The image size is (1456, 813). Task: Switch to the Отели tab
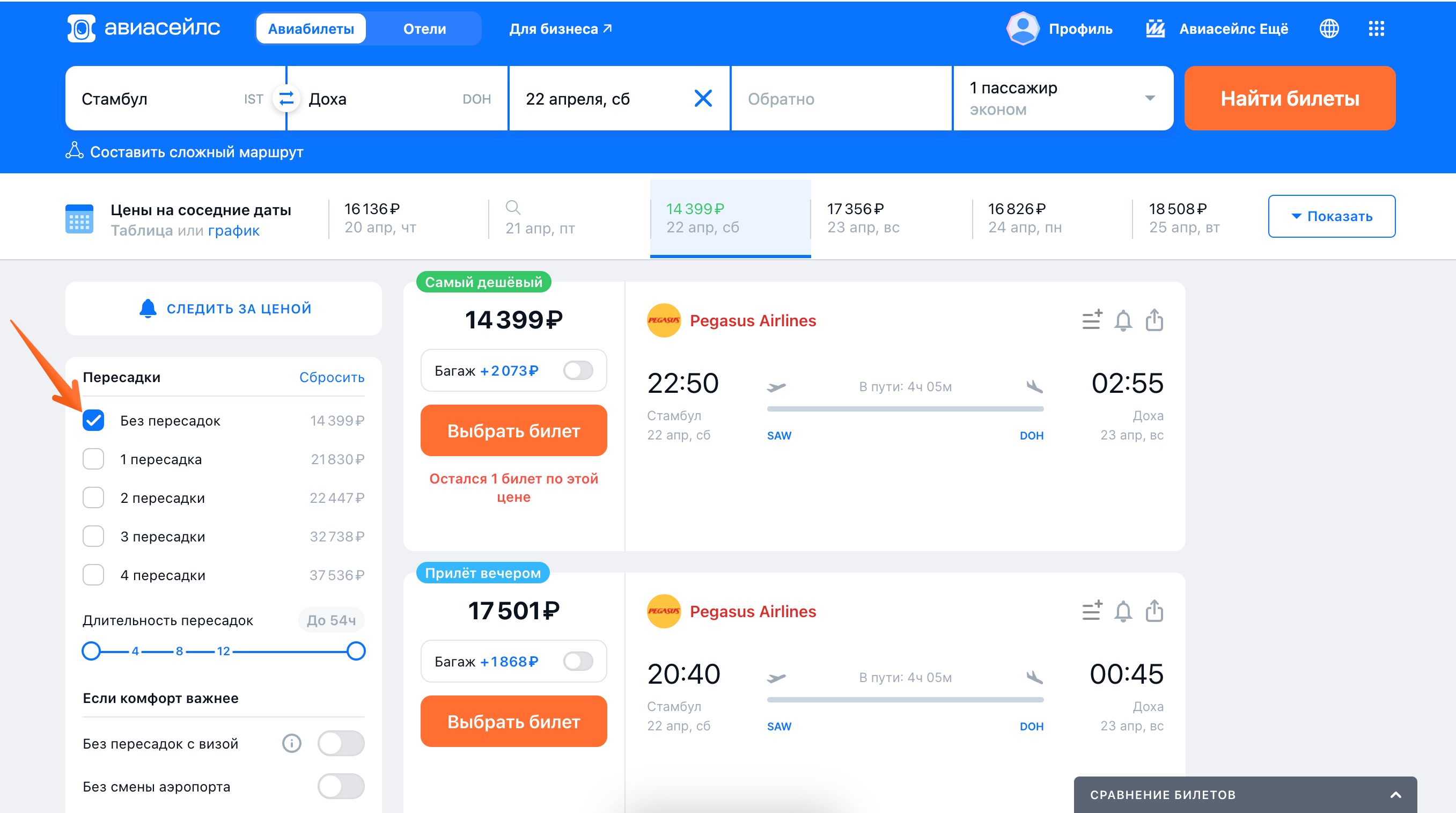point(424,28)
